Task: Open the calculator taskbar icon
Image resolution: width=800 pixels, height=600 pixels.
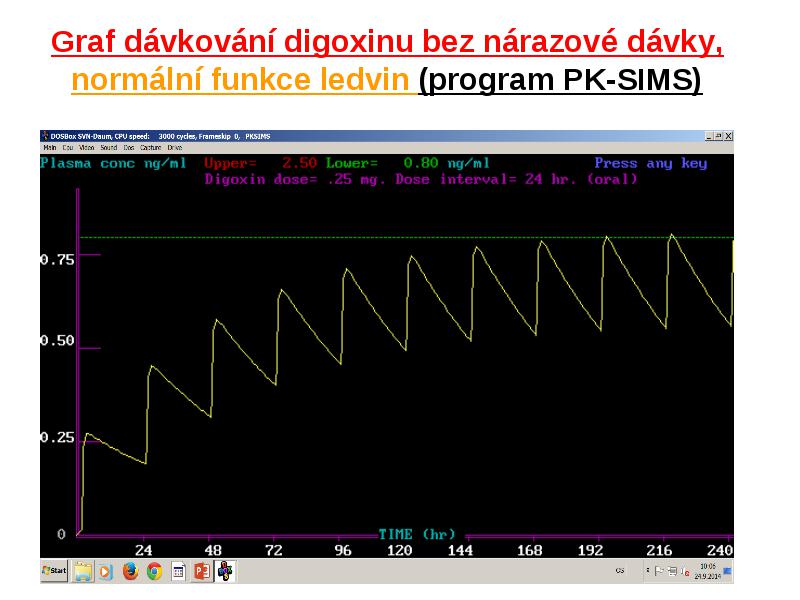Action: (x=178, y=571)
